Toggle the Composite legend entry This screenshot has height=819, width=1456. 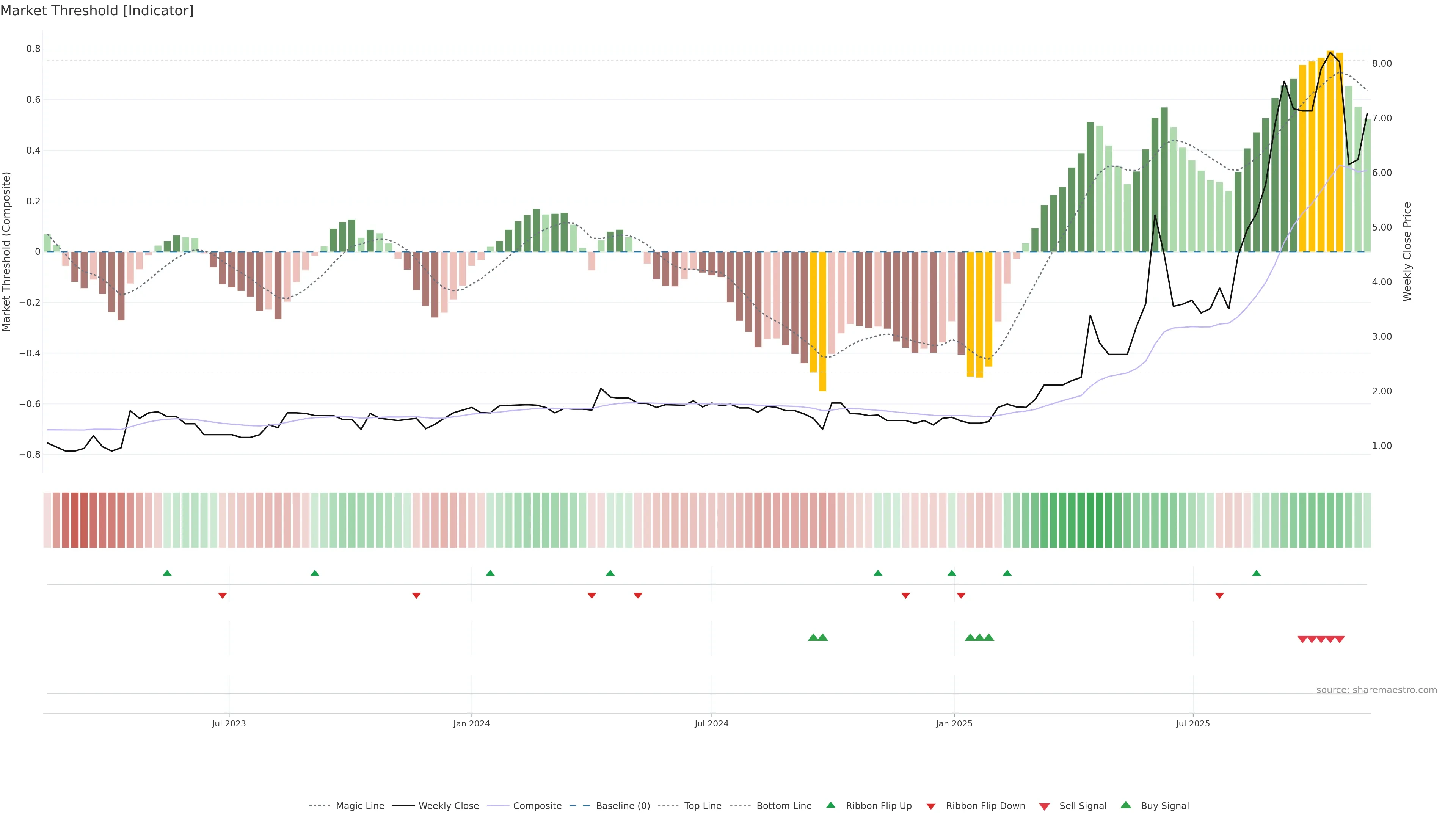[537, 806]
